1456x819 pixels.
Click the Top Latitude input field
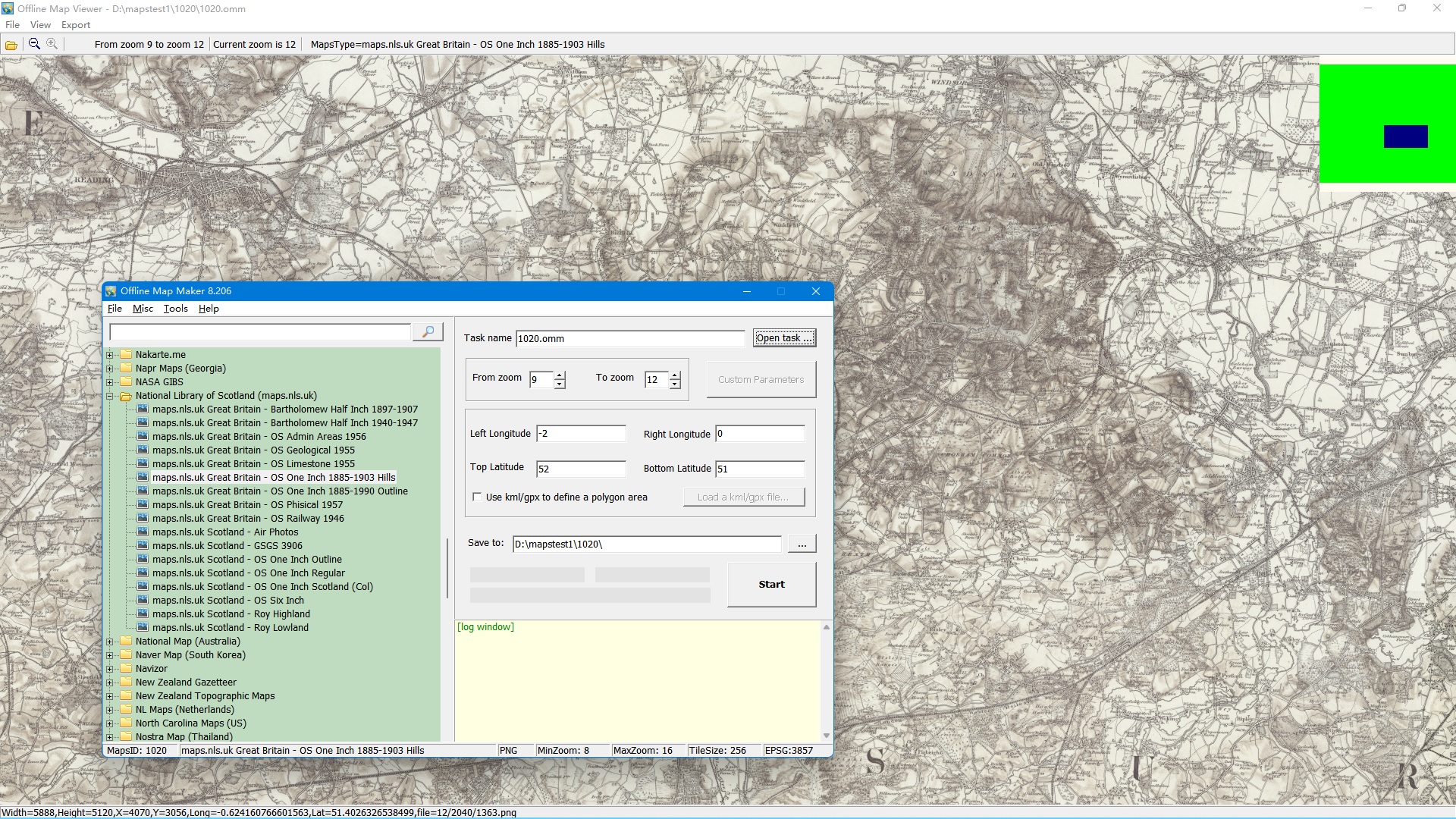tap(581, 469)
